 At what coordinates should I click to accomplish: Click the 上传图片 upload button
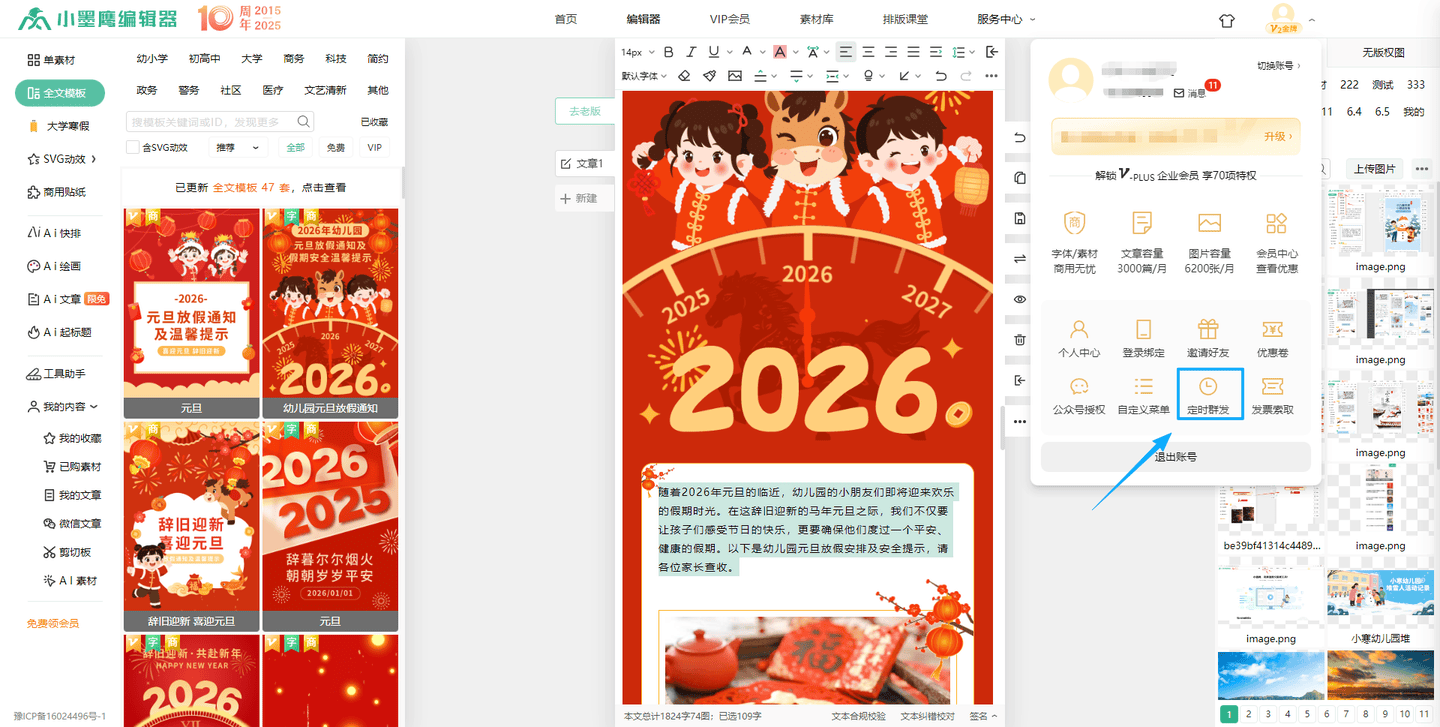(x=1375, y=168)
